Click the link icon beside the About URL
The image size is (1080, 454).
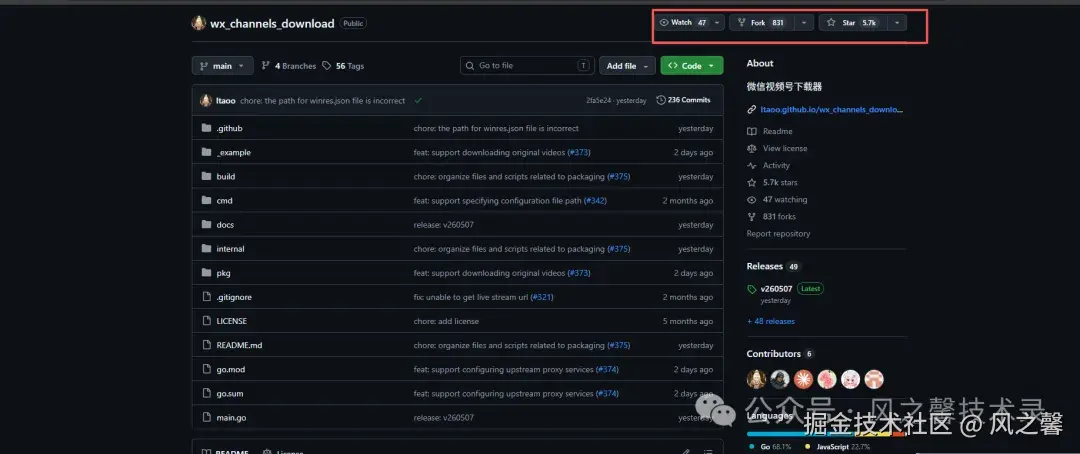pyautogui.click(x=751, y=110)
